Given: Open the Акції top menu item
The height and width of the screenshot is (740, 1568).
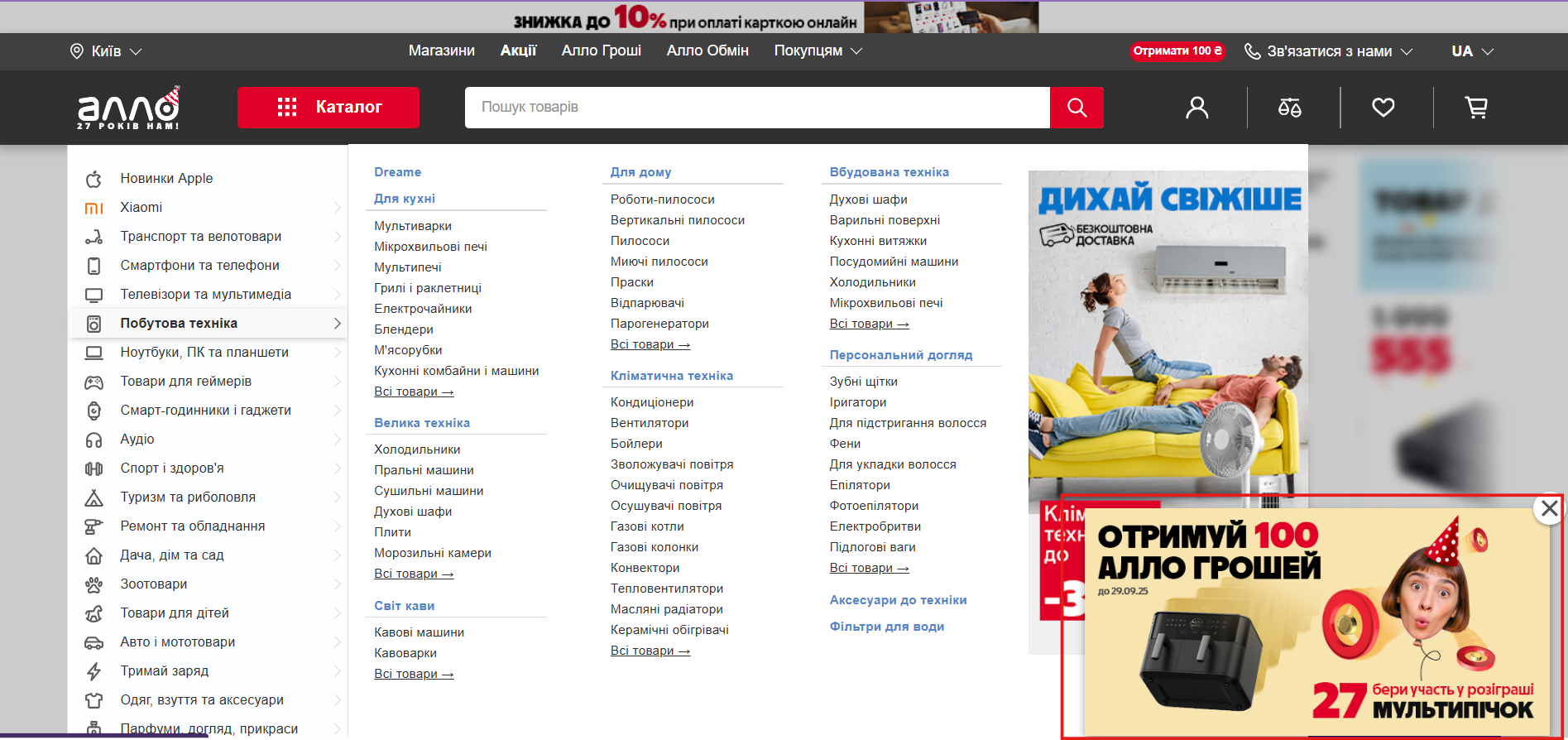Looking at the screenshot, I should [518, 51].
